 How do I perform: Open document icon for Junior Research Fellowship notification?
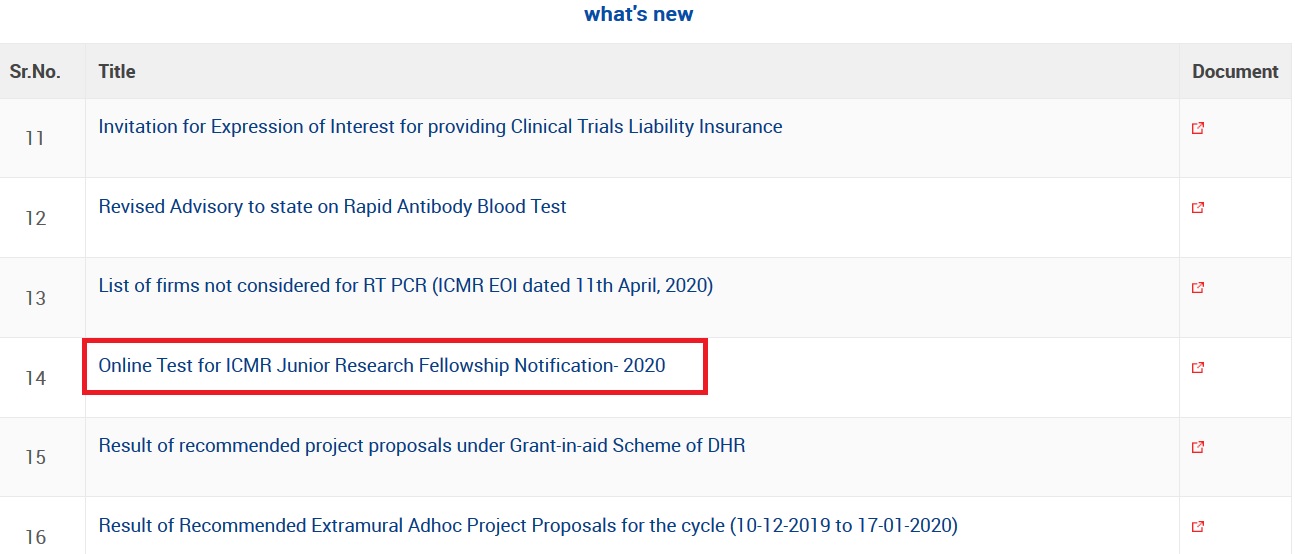[x=1198, y=368]
